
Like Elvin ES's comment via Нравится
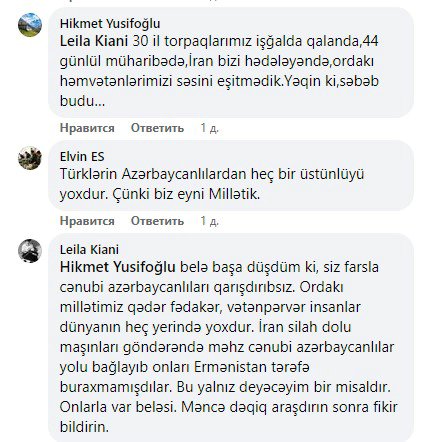point(87,221)
